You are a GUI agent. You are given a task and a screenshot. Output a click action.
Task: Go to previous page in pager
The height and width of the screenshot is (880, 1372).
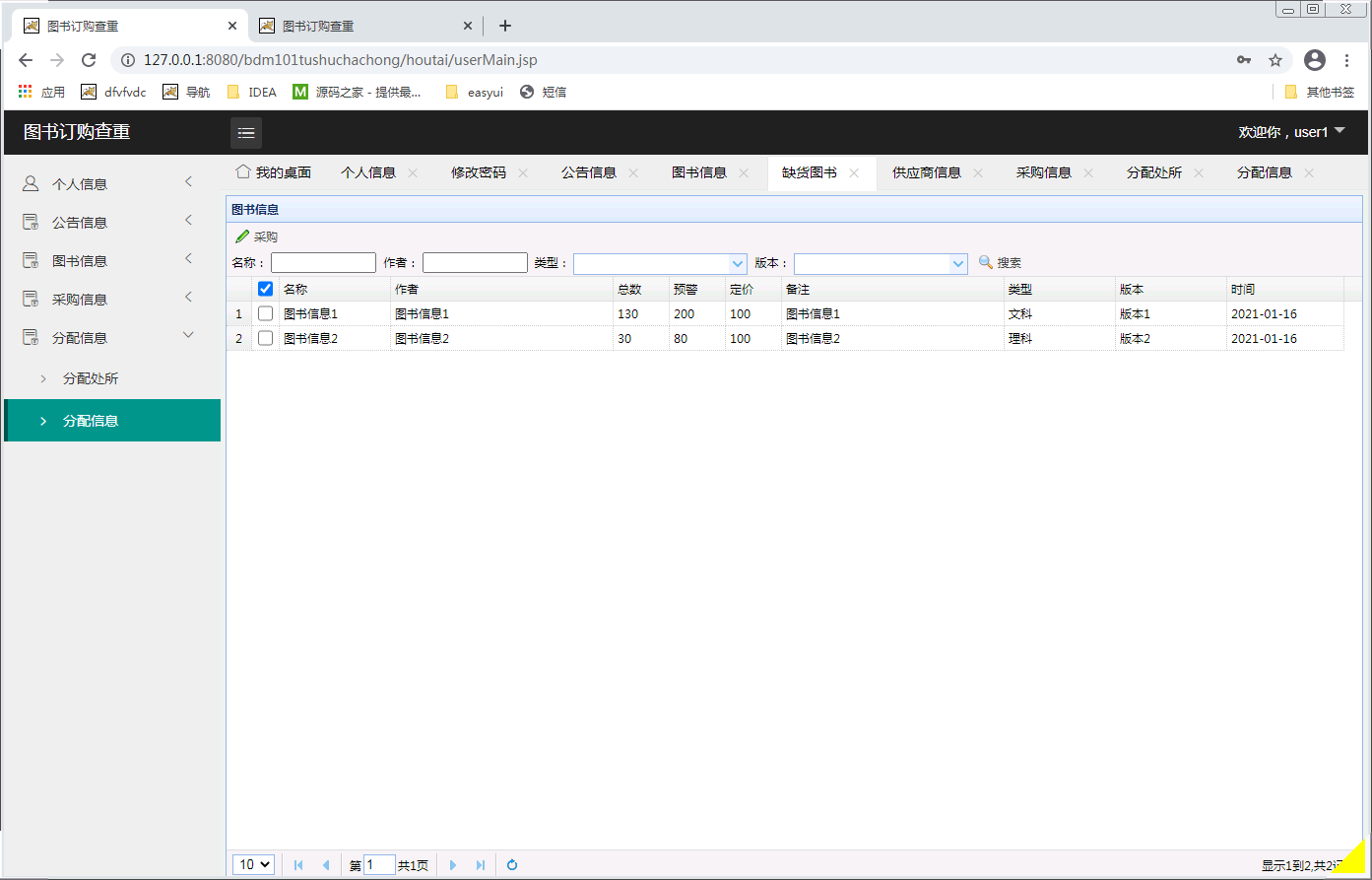[326, 865]
